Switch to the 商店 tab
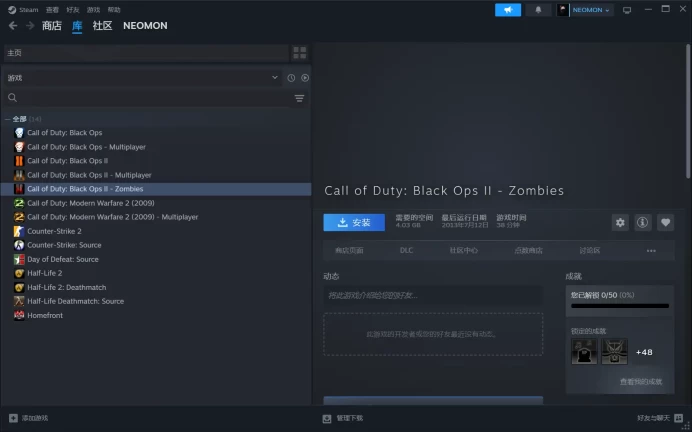This screenshot has height=432, width=692. tap(52, 26)
